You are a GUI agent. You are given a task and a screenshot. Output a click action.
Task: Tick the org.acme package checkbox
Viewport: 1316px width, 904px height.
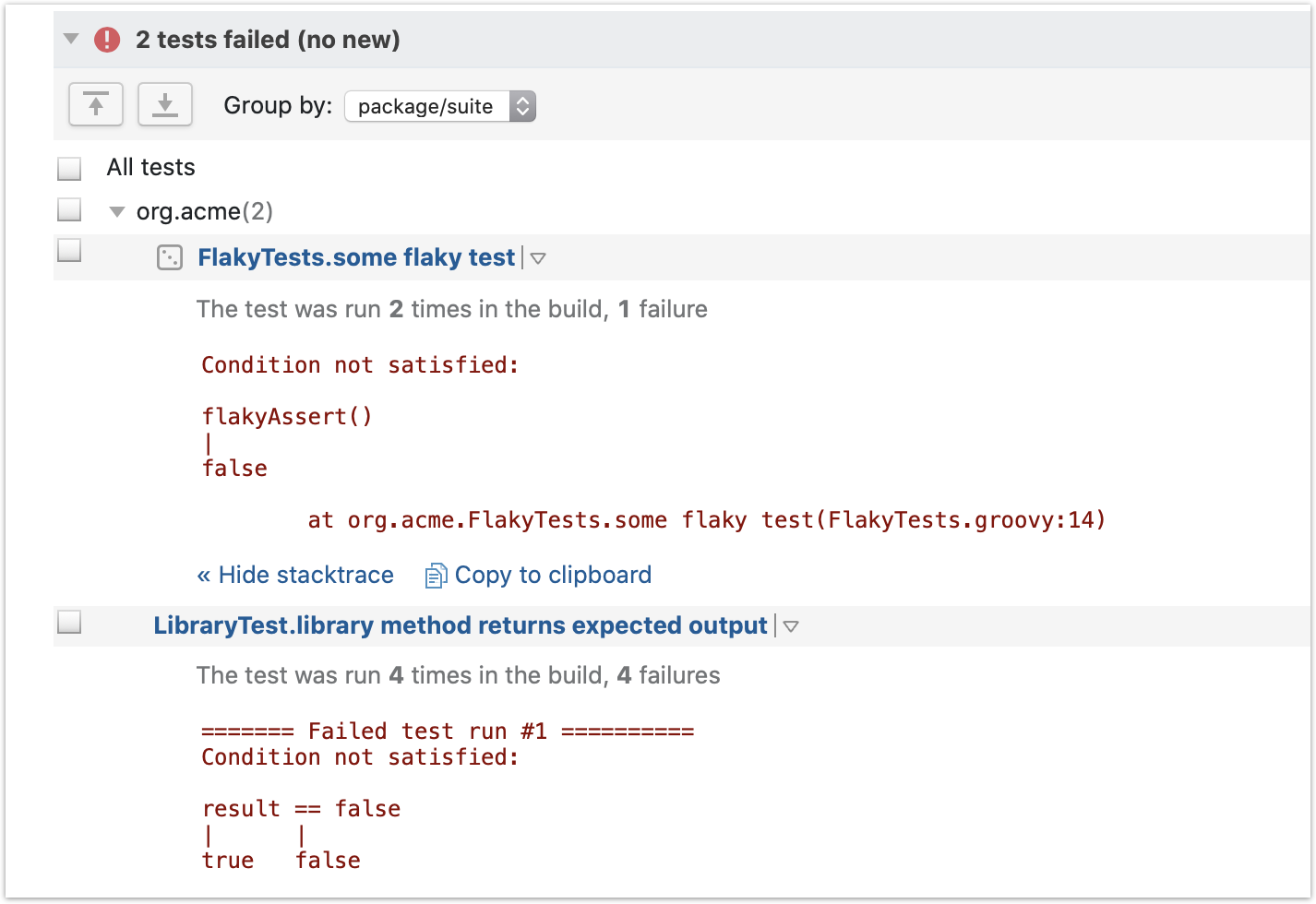click(69, 210)
